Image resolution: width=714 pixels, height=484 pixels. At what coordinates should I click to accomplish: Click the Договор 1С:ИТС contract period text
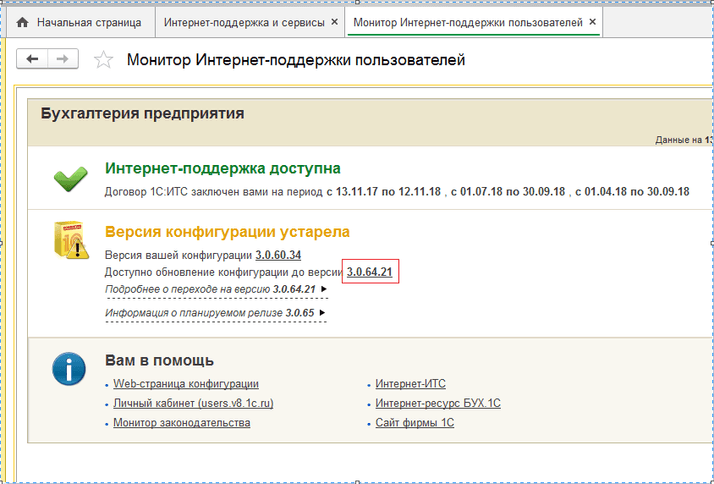click(397, 191)
